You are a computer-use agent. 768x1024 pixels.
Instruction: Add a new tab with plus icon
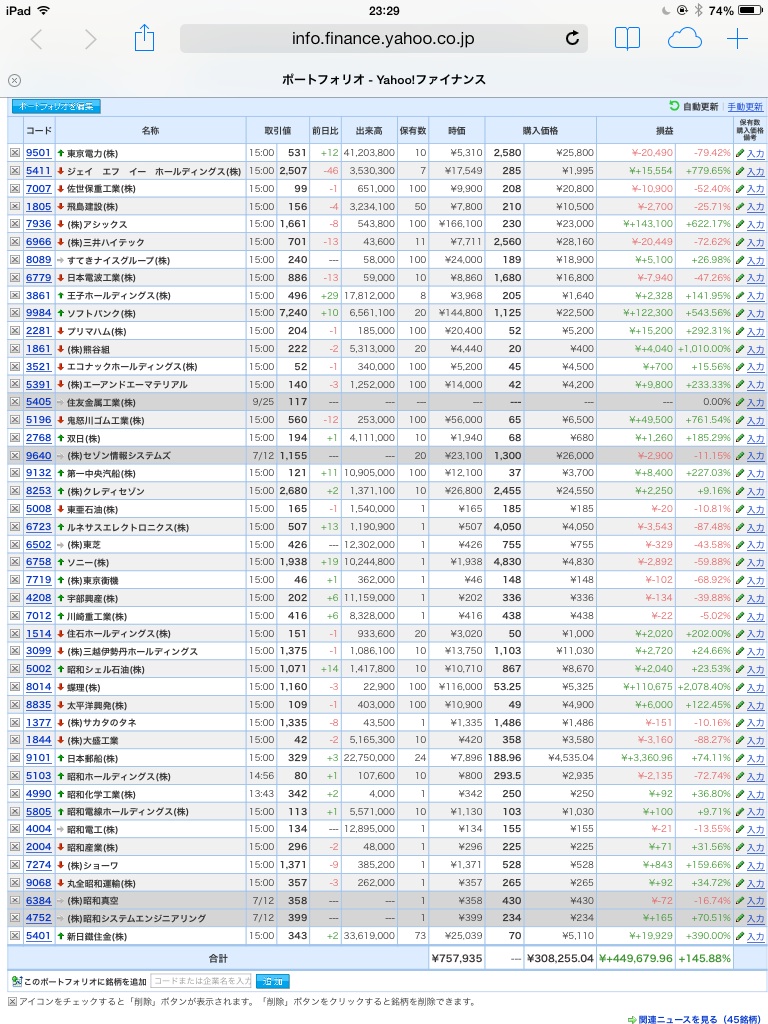click(x=737, y=39)
